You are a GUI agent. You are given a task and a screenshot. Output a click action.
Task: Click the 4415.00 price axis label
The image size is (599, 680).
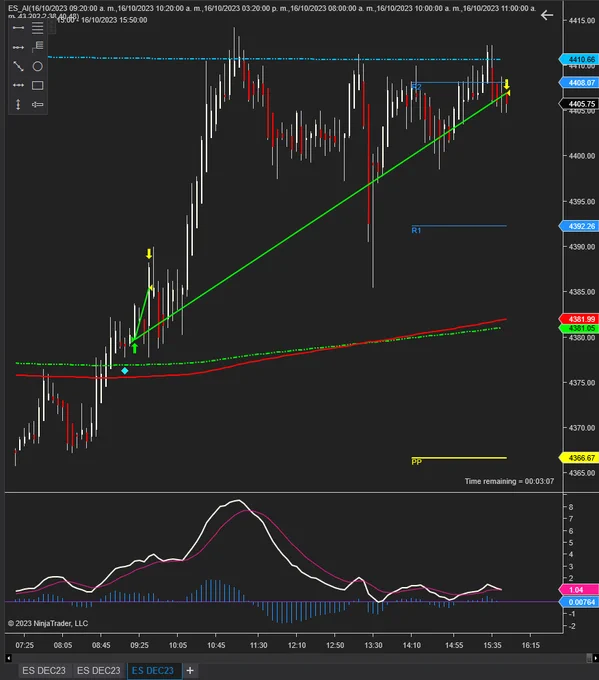coord(582,20)
